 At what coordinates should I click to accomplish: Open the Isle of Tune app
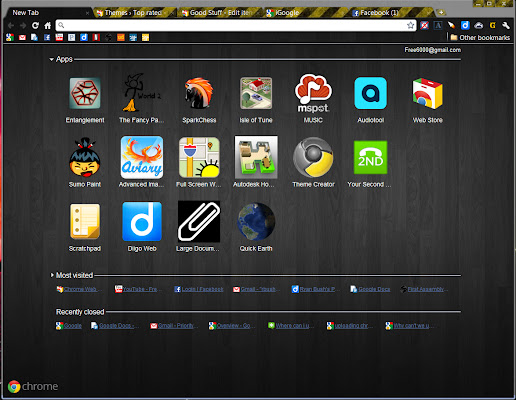(x=256, y=93)
